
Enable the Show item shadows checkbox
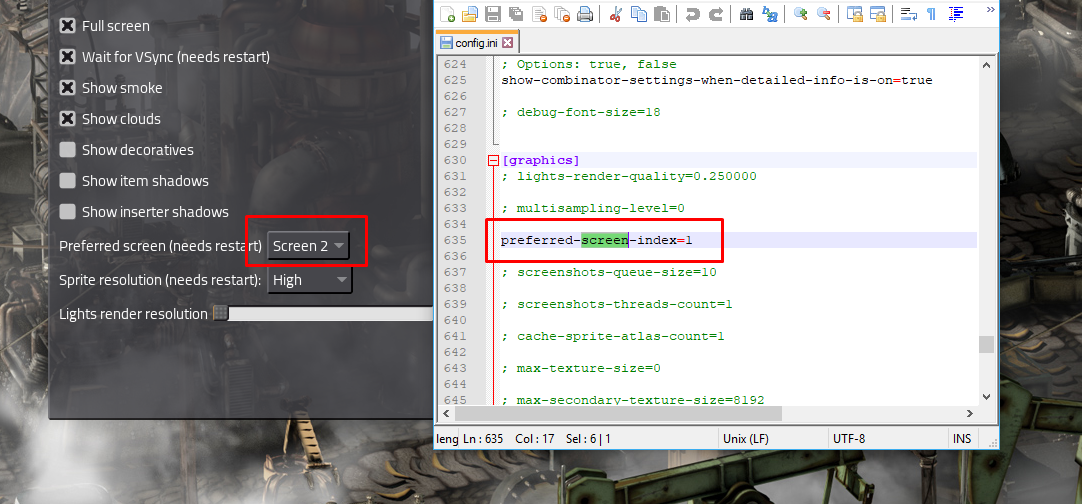tap(67, 181)
